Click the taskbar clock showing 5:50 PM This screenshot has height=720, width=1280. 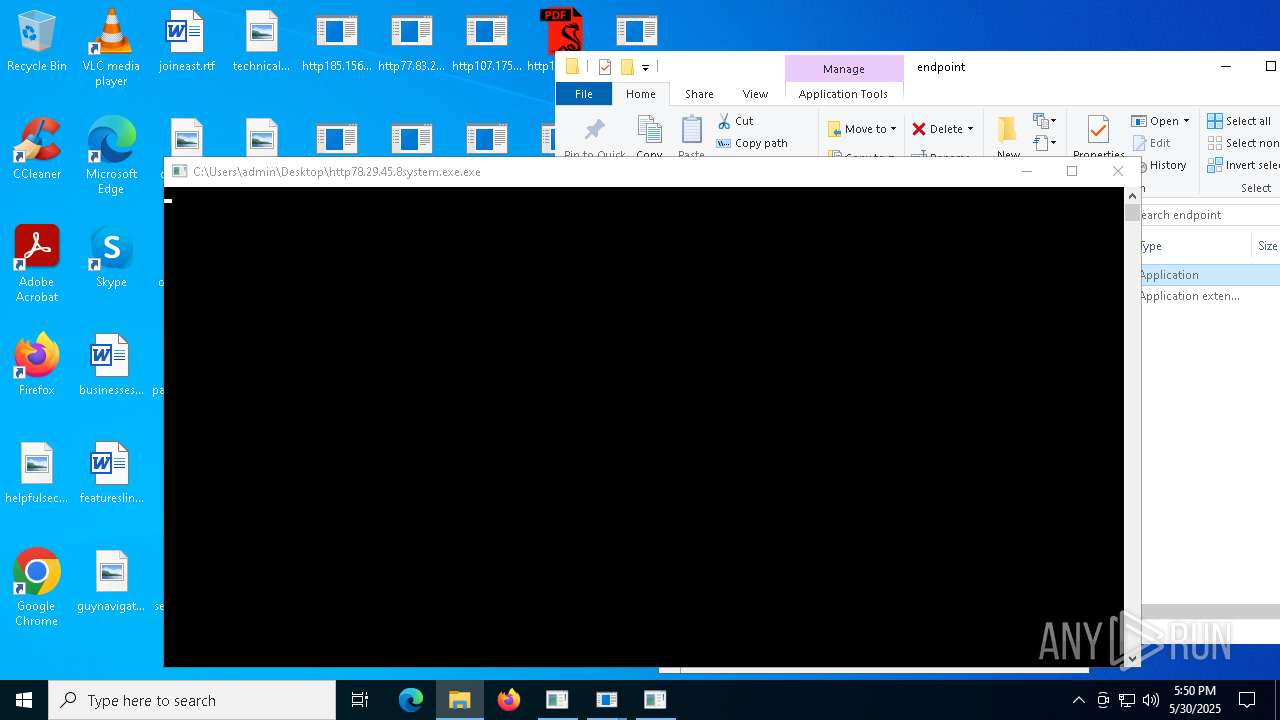1195,700
